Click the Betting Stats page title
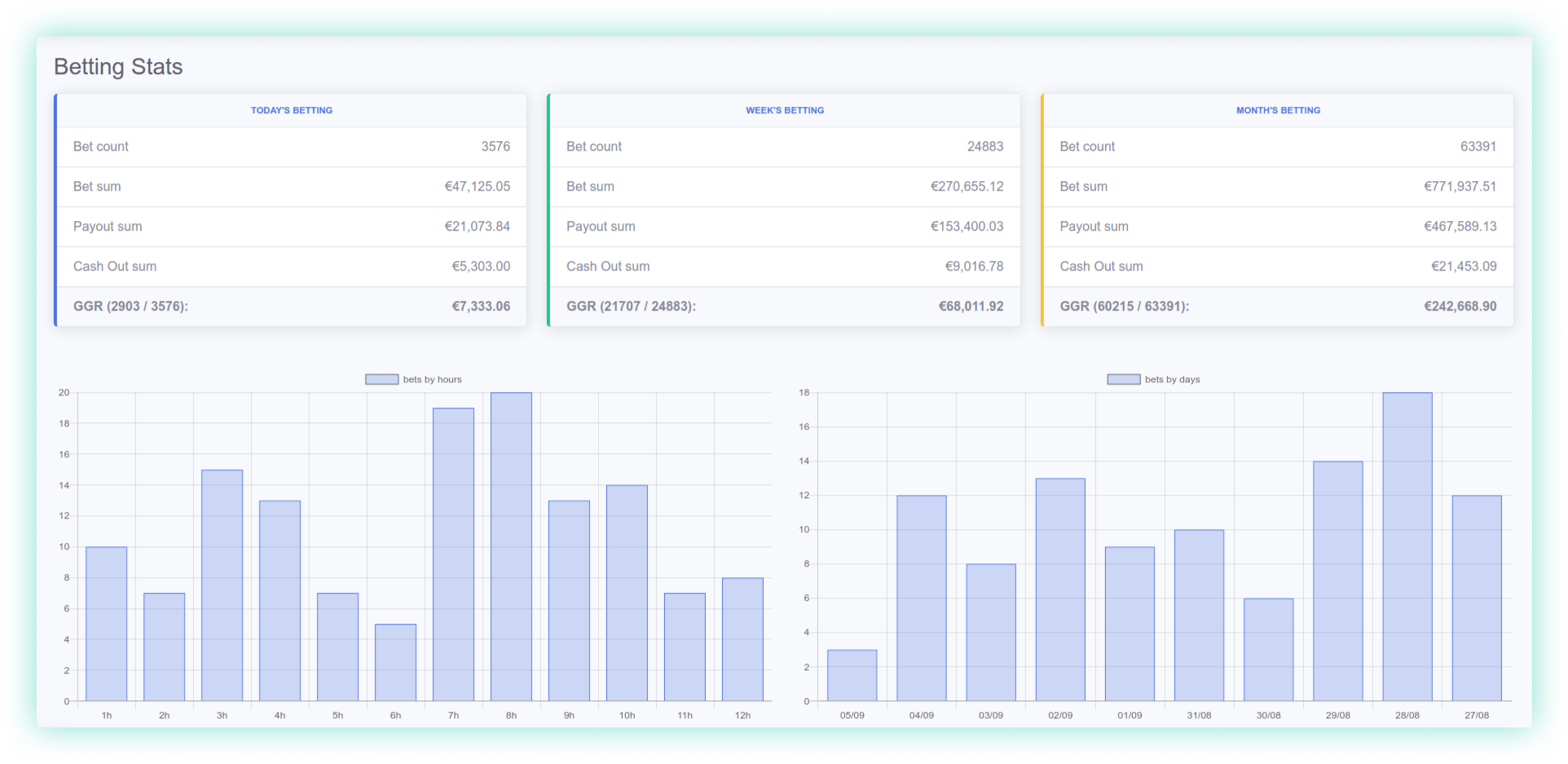1568x764 pixels. click(x=117, y=67)
